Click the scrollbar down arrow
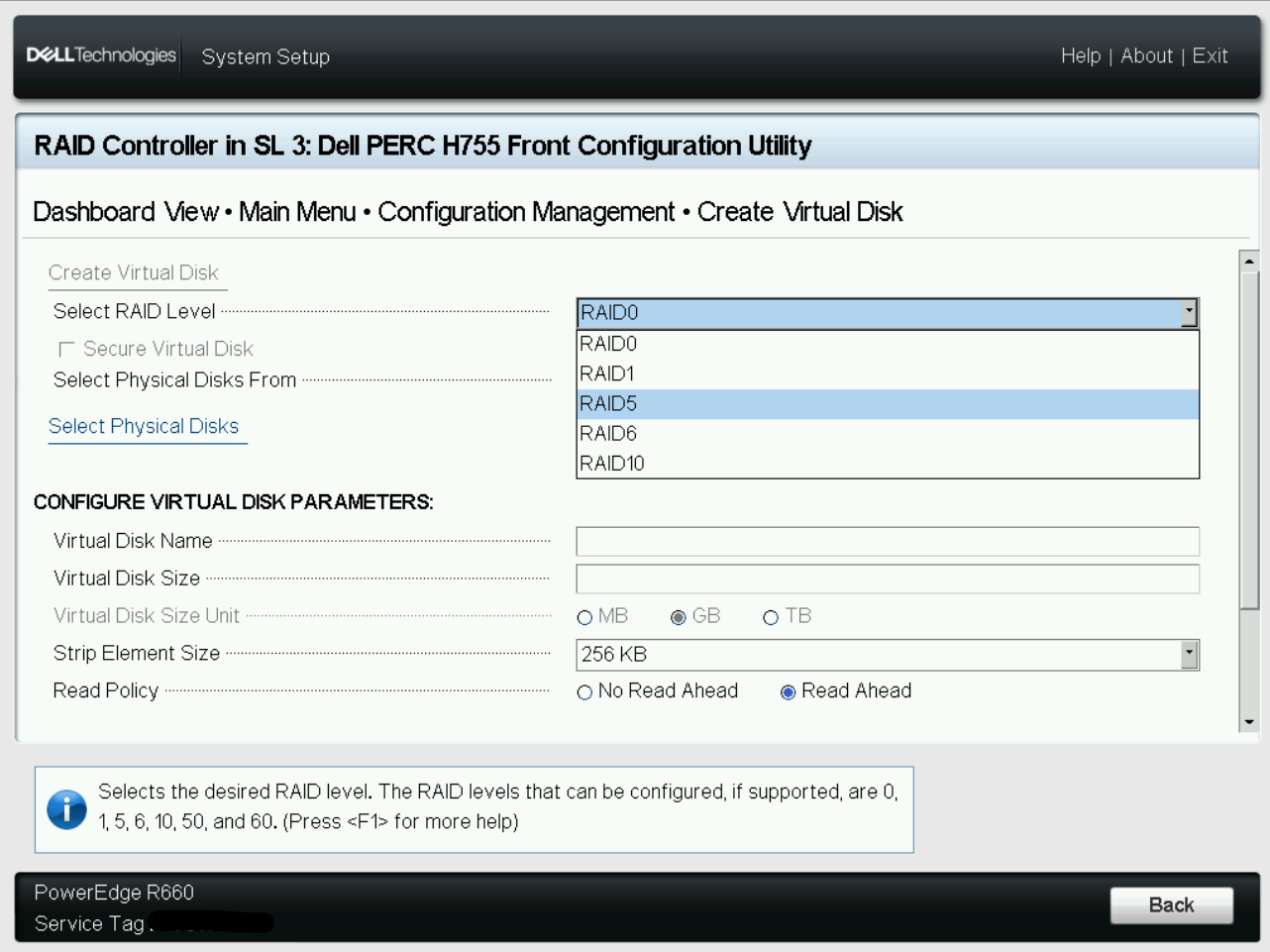The image size is (1270, 952). click(x=1249, y=722)
